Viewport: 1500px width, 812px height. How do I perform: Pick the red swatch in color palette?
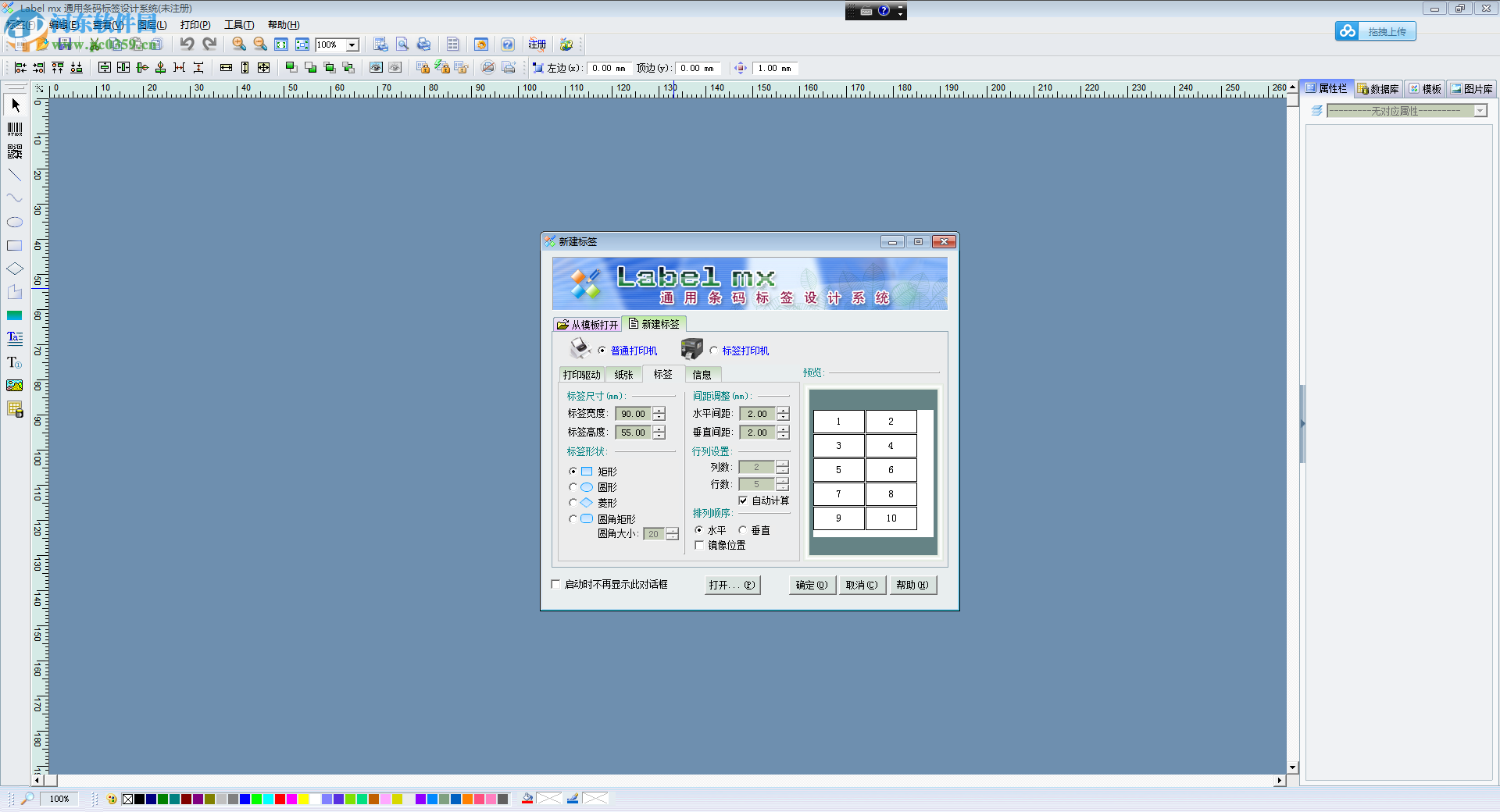pos(280,799)
